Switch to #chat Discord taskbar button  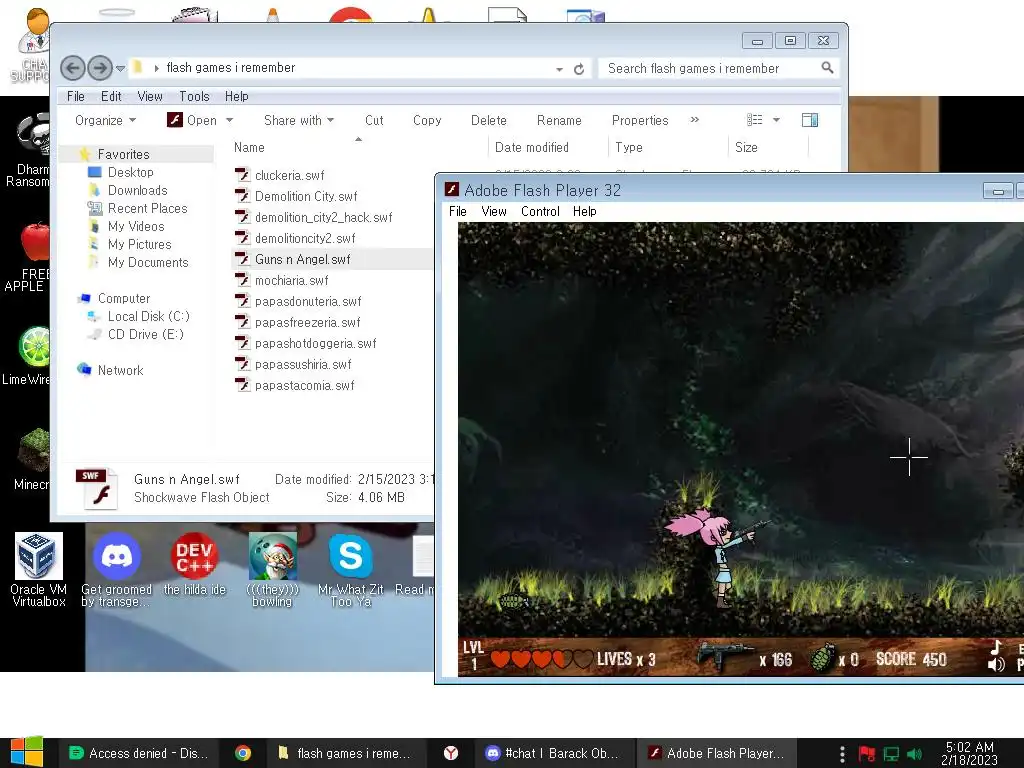tap(554, 753)
